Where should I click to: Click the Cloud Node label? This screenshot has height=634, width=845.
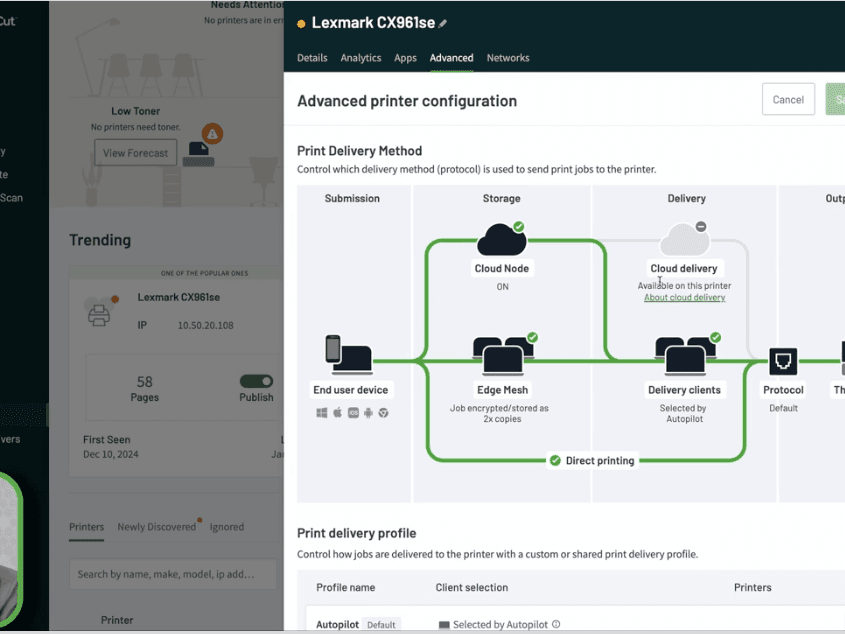[501, 268]
